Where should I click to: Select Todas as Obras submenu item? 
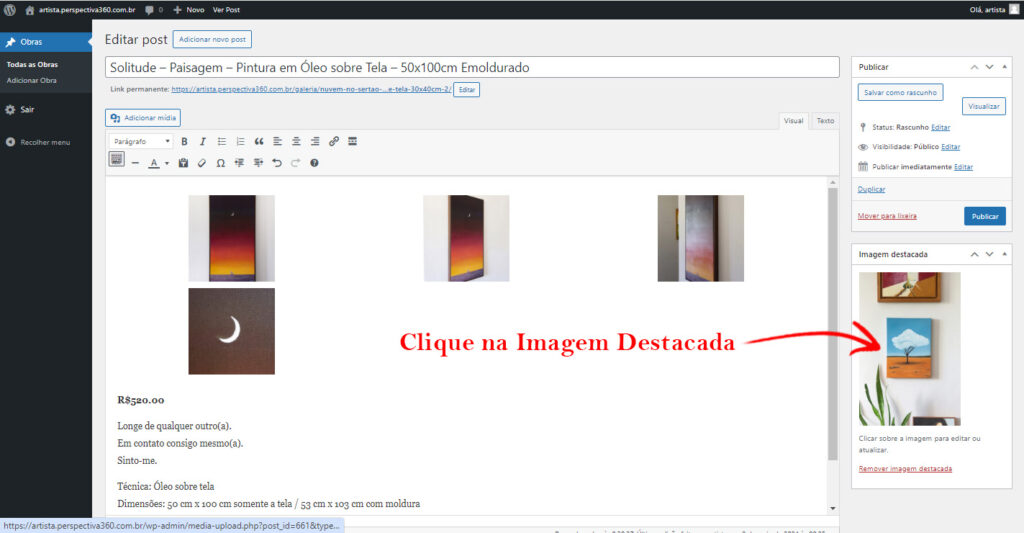pos(32,65)
